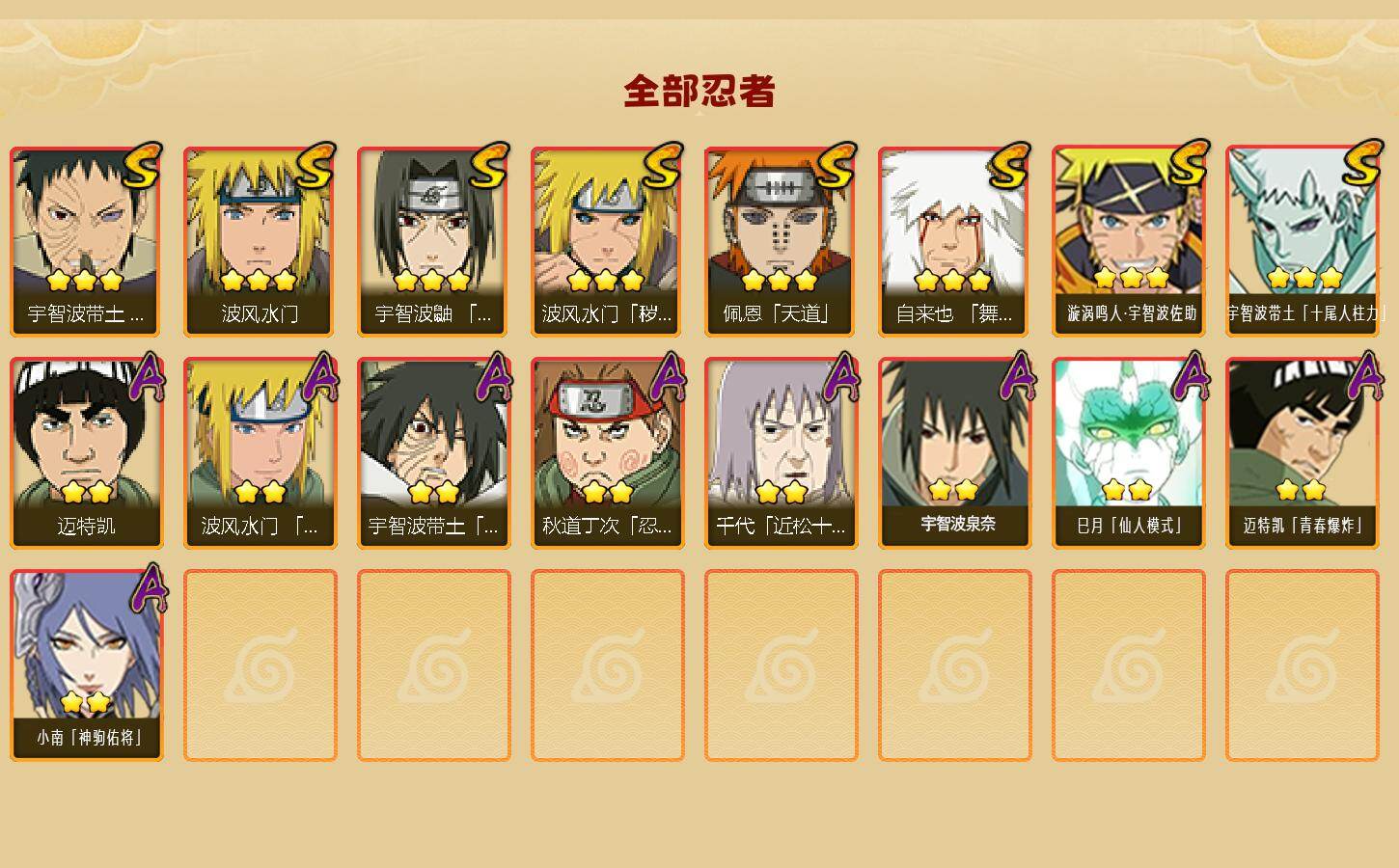Open the 巳月「仙人模式」 ninja card
The width and height of the screenshot is (1399, 868).
click(x=1128, y=453)
